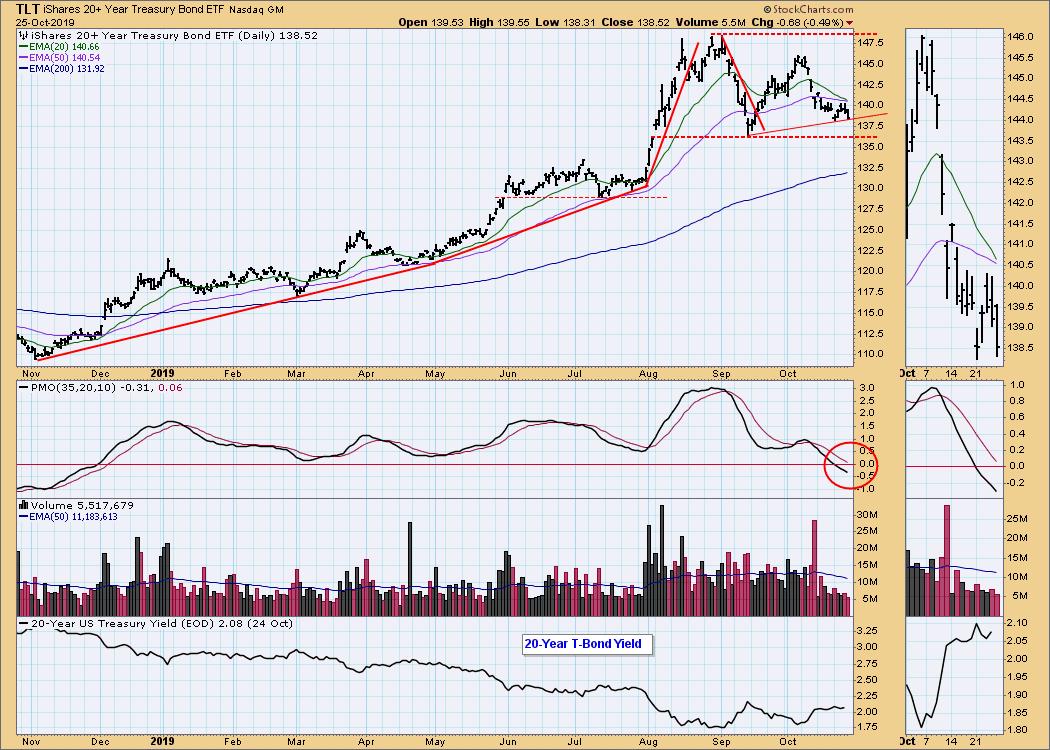This screenshot has width=1050, height=750.
Task: Click the (Daily) 138.52 price legend
Action: [x=279, y=35]
